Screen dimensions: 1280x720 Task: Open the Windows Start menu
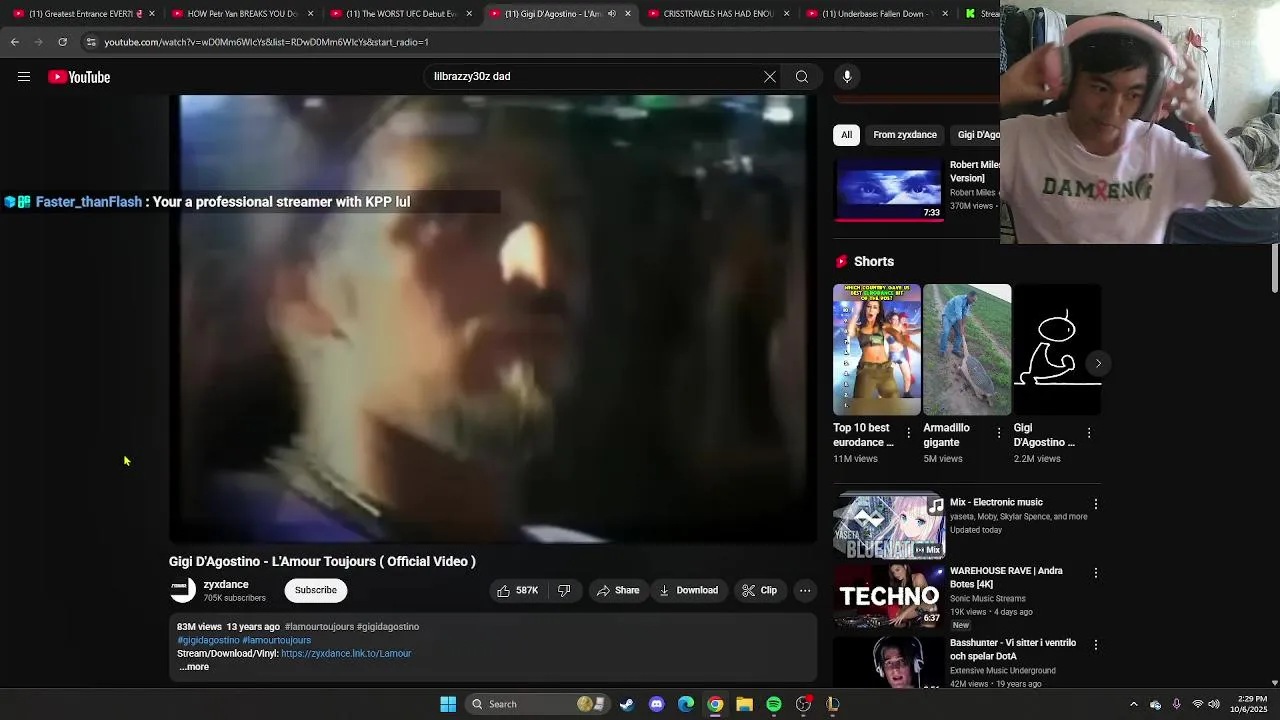tap(448, 704)
